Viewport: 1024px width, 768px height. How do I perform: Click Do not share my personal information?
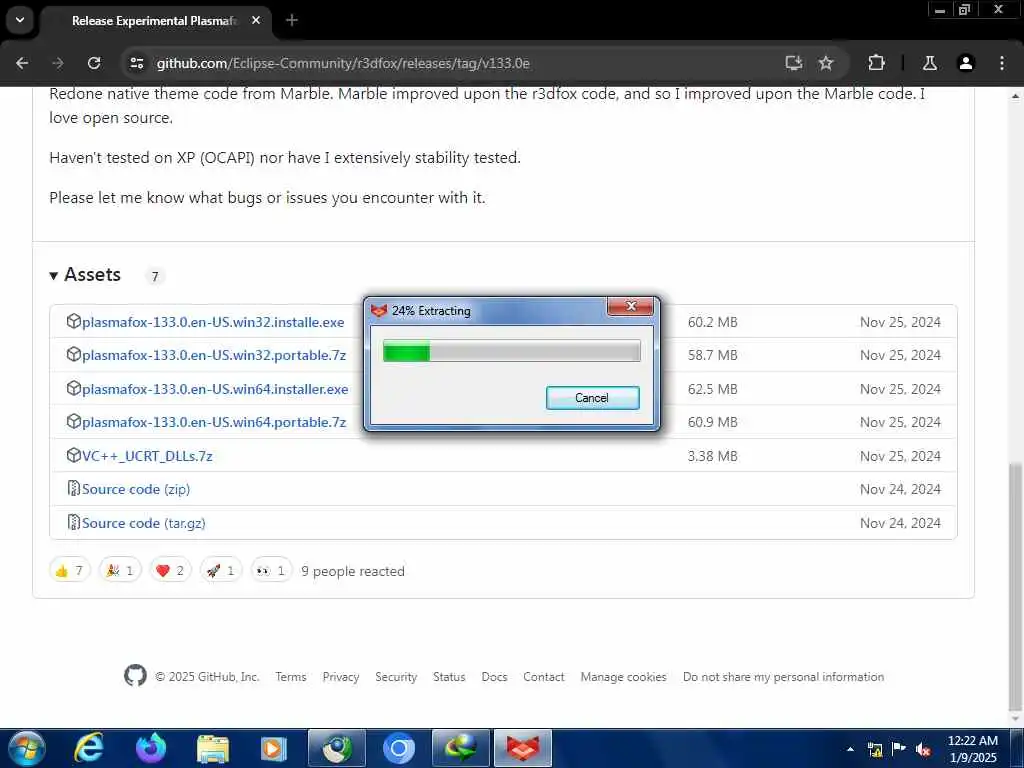coord(783,677)
